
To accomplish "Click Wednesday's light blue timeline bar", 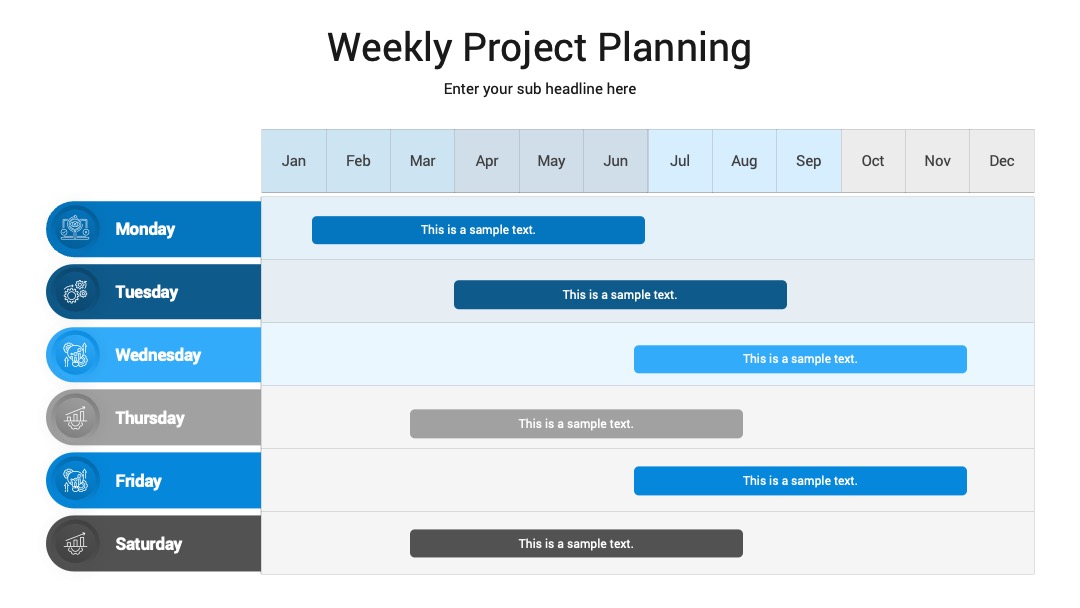I will [800, 359].
